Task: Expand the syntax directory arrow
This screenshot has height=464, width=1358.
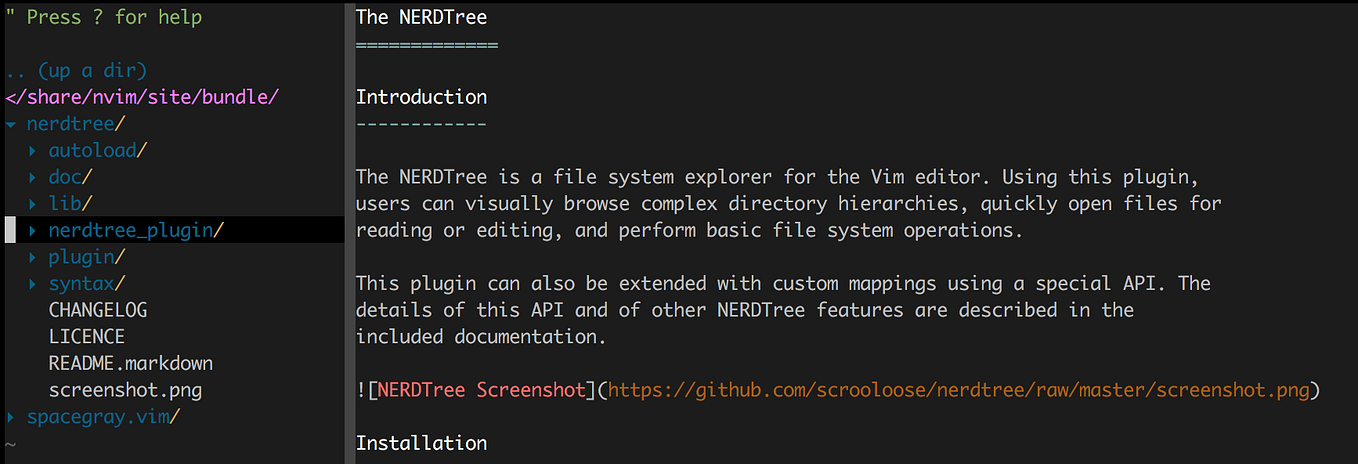Action: coord(32,284)
